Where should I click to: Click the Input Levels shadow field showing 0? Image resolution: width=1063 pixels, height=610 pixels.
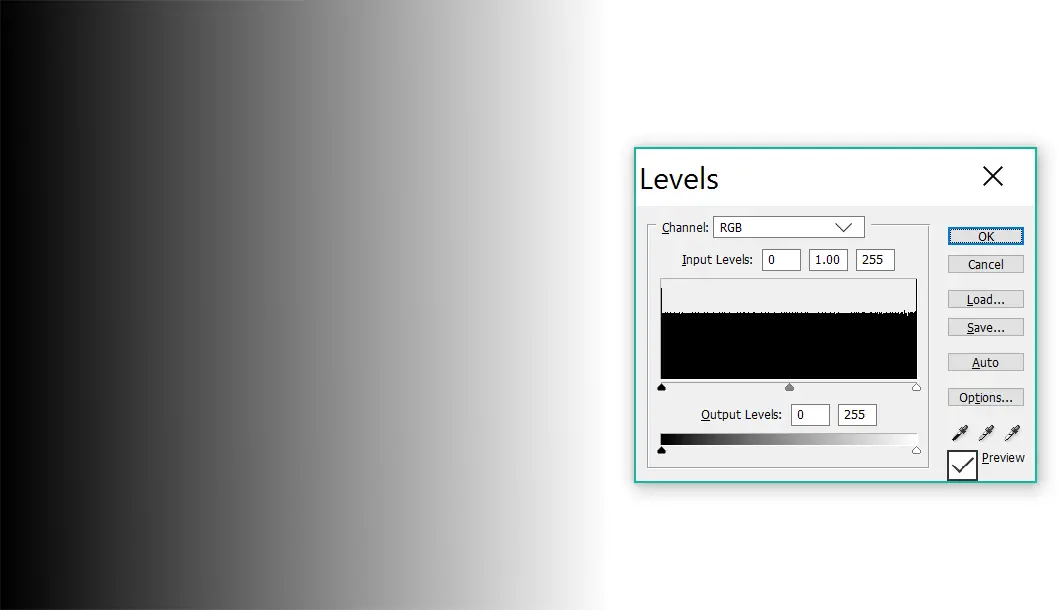coord(781,260)
